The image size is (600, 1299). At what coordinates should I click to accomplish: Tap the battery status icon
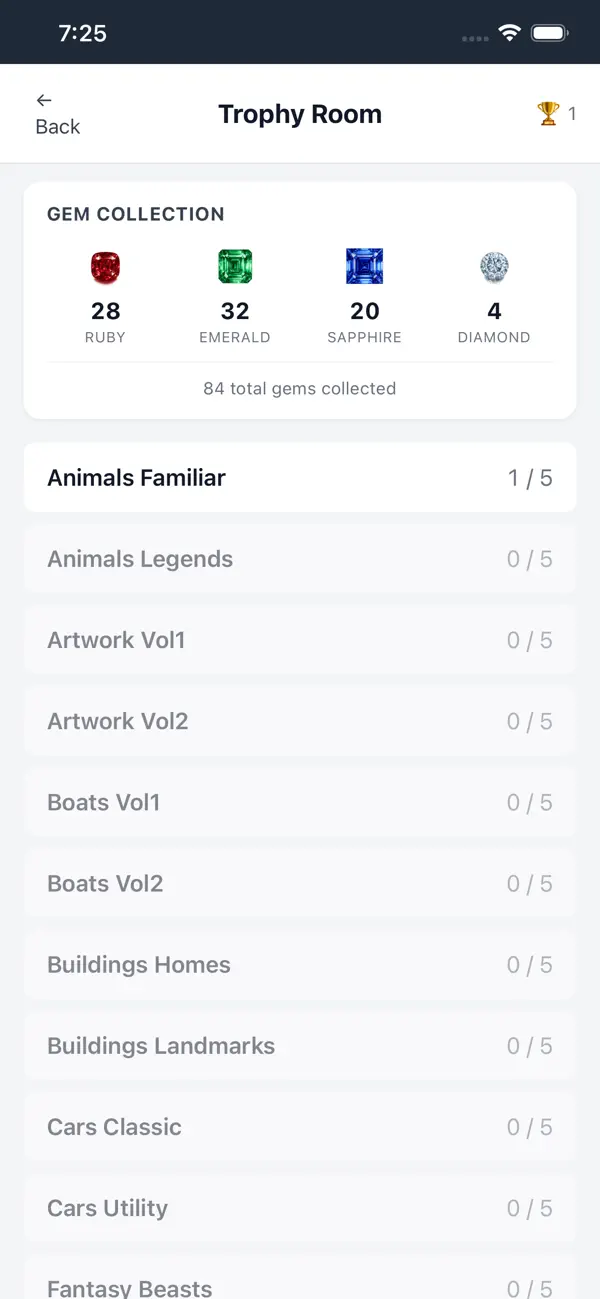tap(550, 33)
